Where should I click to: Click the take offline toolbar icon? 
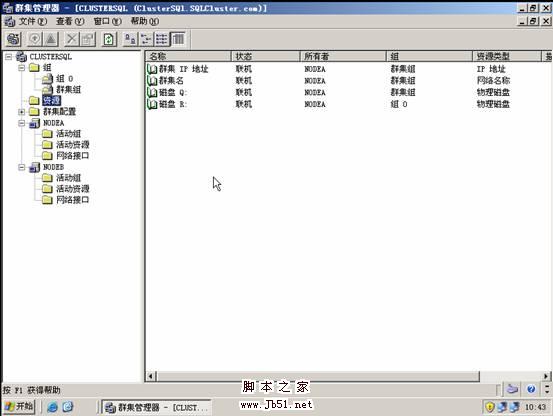click(x=51, y=39)
